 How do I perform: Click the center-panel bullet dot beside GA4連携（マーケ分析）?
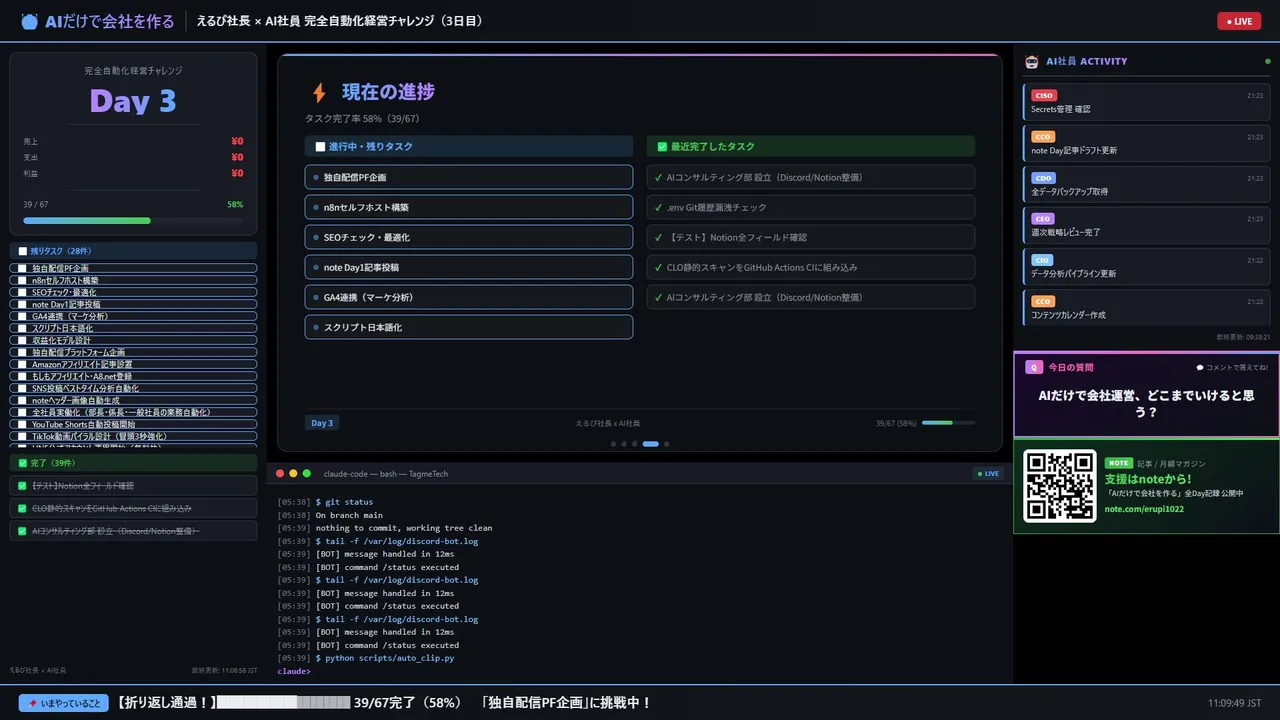tap(316, 297)
